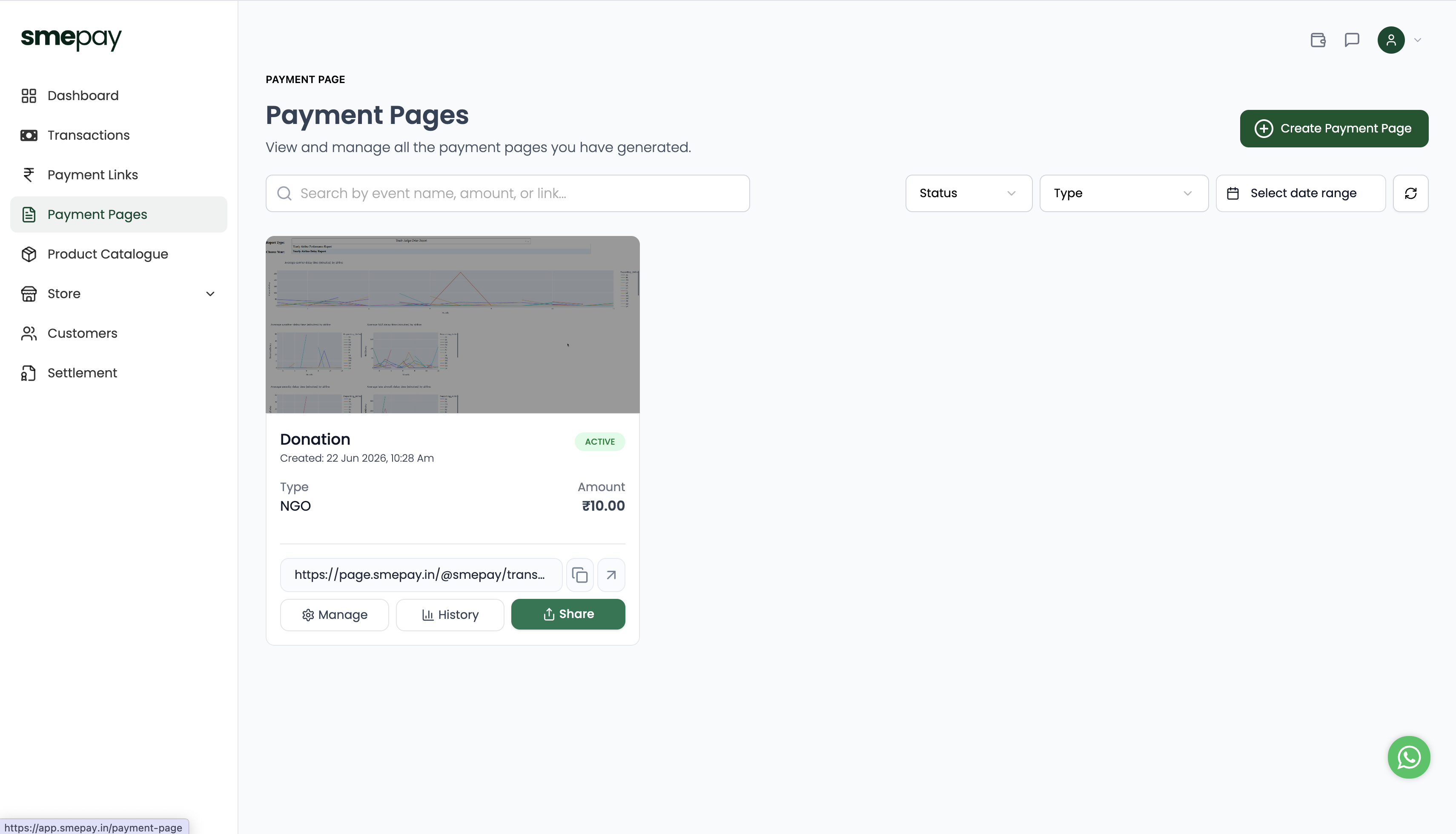Click the rupee Payment Links icon
Screen dimensions: 1456x834
point(29,175)
